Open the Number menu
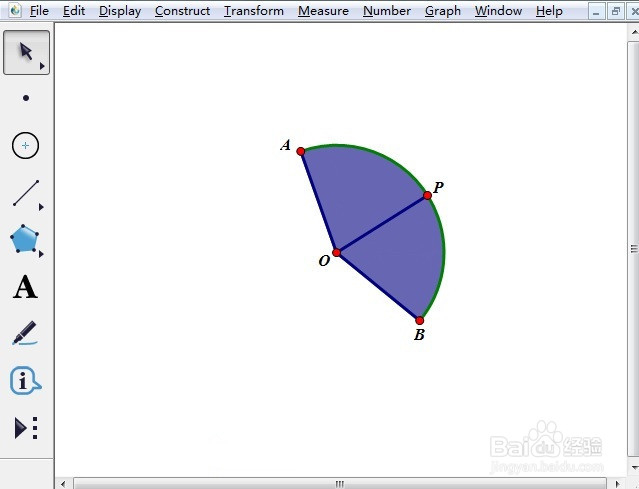 [387, 11]
